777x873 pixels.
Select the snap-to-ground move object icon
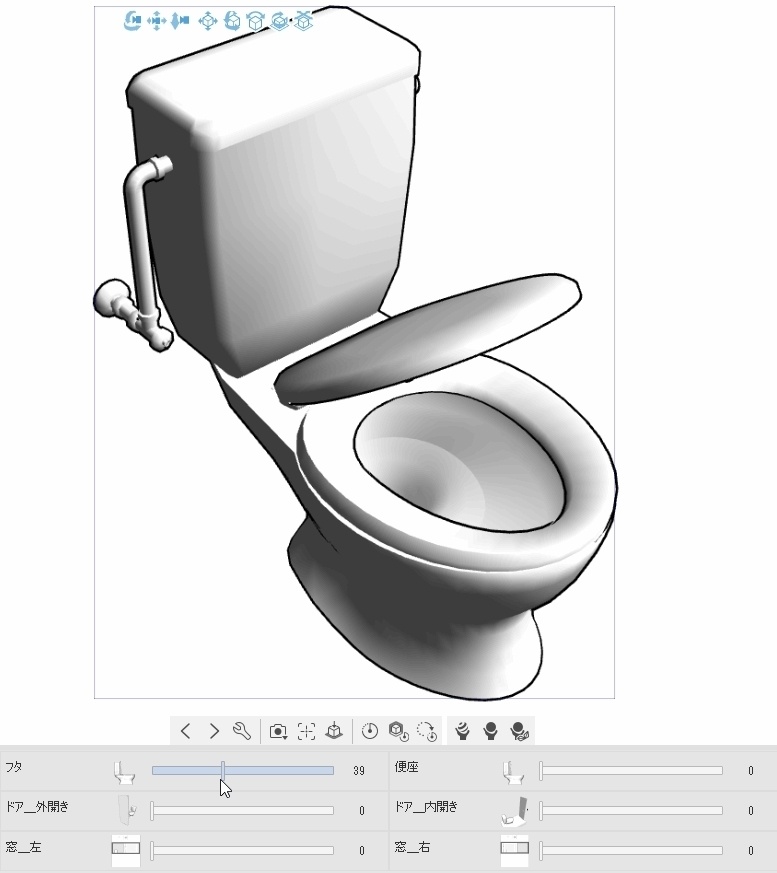pyautogui.click(x=303, y=21)
